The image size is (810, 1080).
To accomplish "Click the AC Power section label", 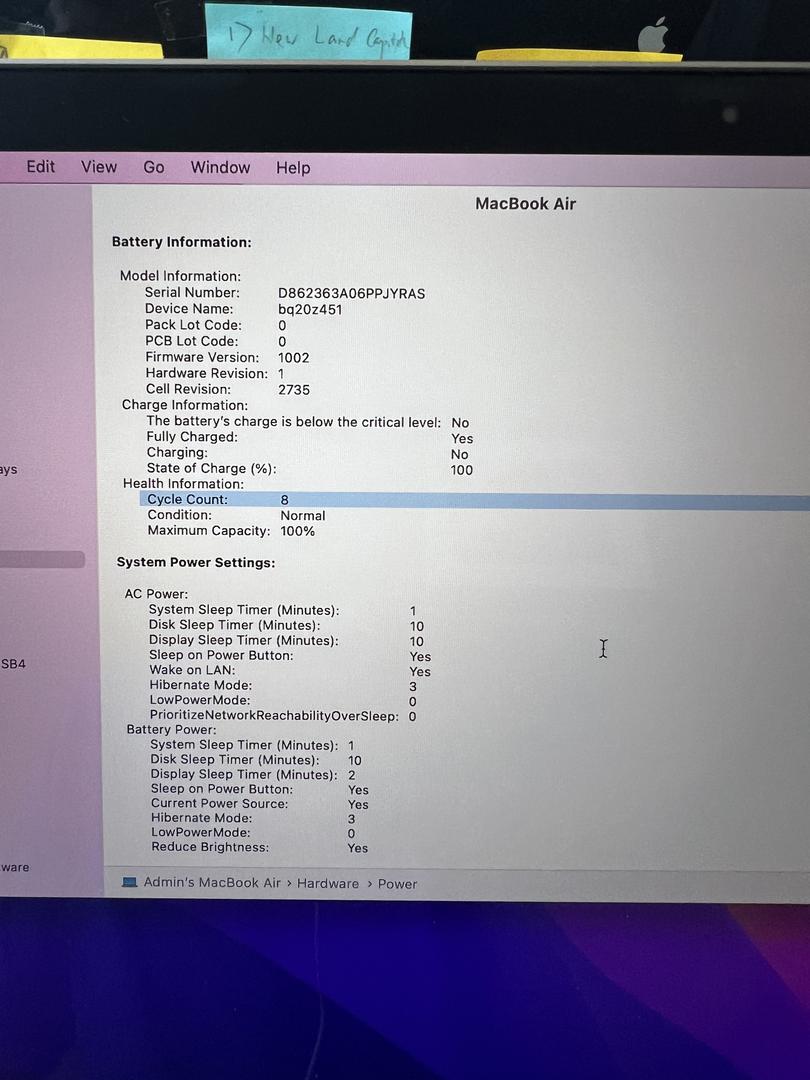I will point(156,594).
